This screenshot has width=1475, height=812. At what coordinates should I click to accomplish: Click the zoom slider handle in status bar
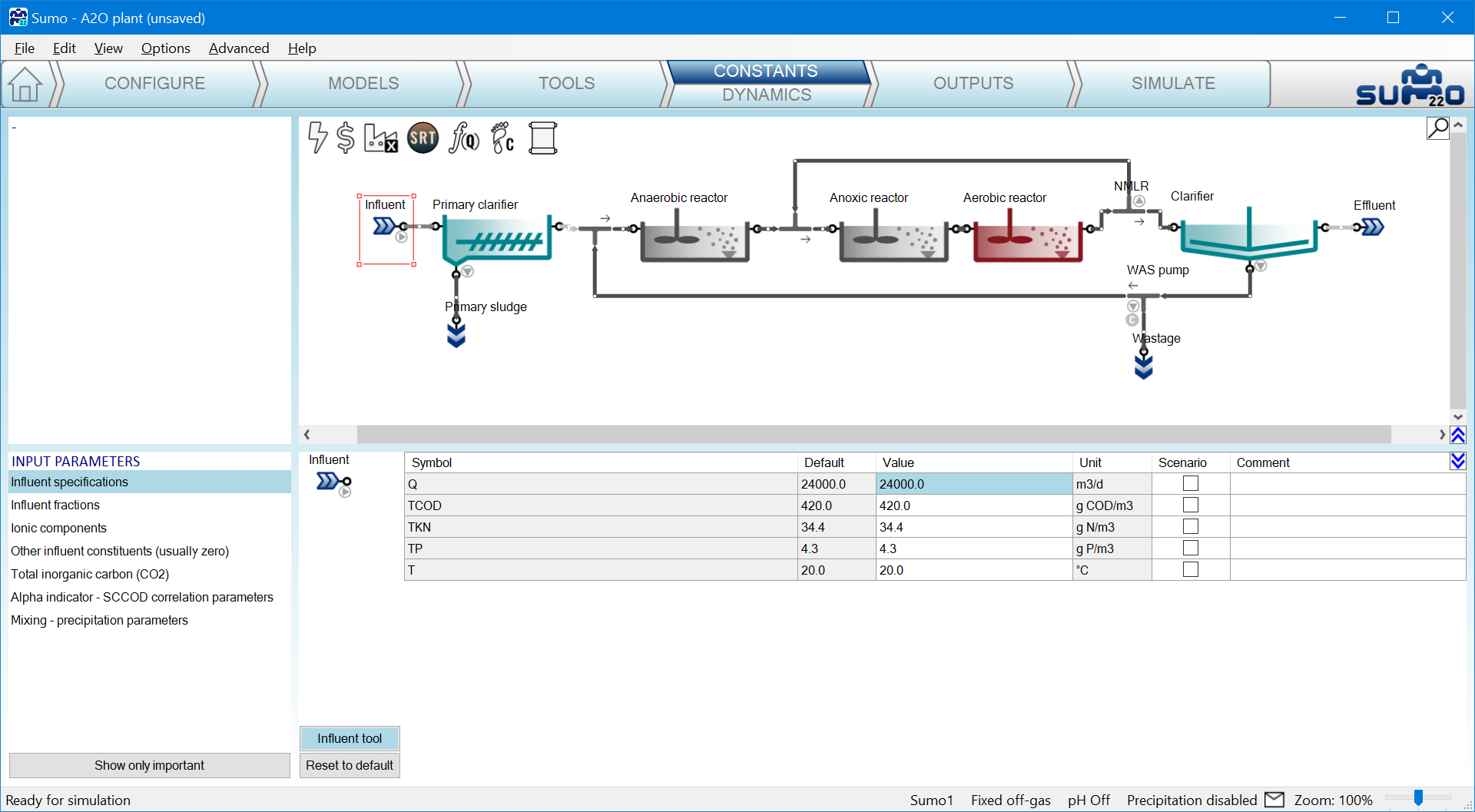pyautogui.click(x=1418, y=799)
